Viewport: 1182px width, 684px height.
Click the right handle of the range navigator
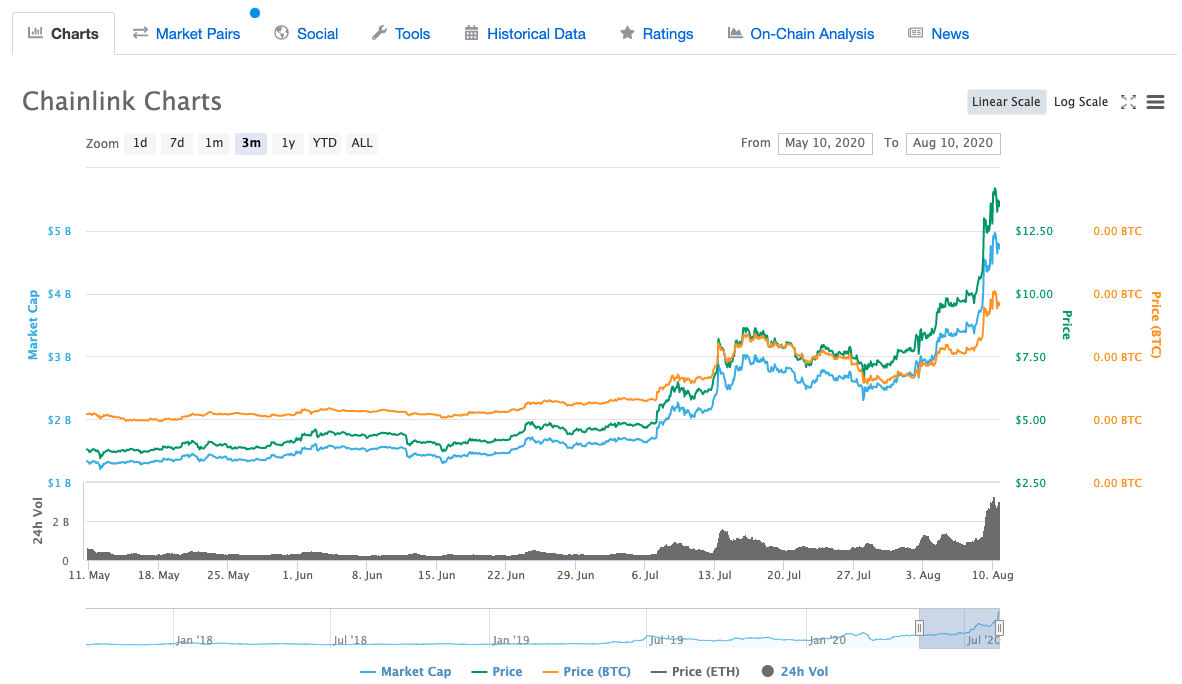[x=999, y=627]
